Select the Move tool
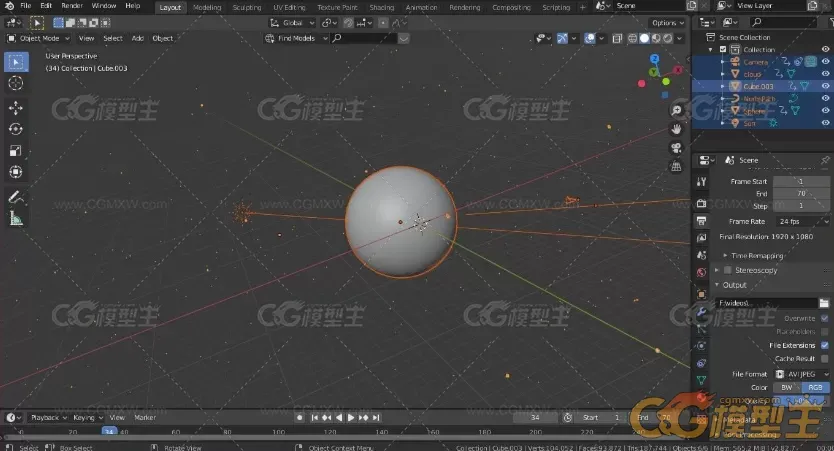This screenshot has height=451, width=834. pos(16,108)
